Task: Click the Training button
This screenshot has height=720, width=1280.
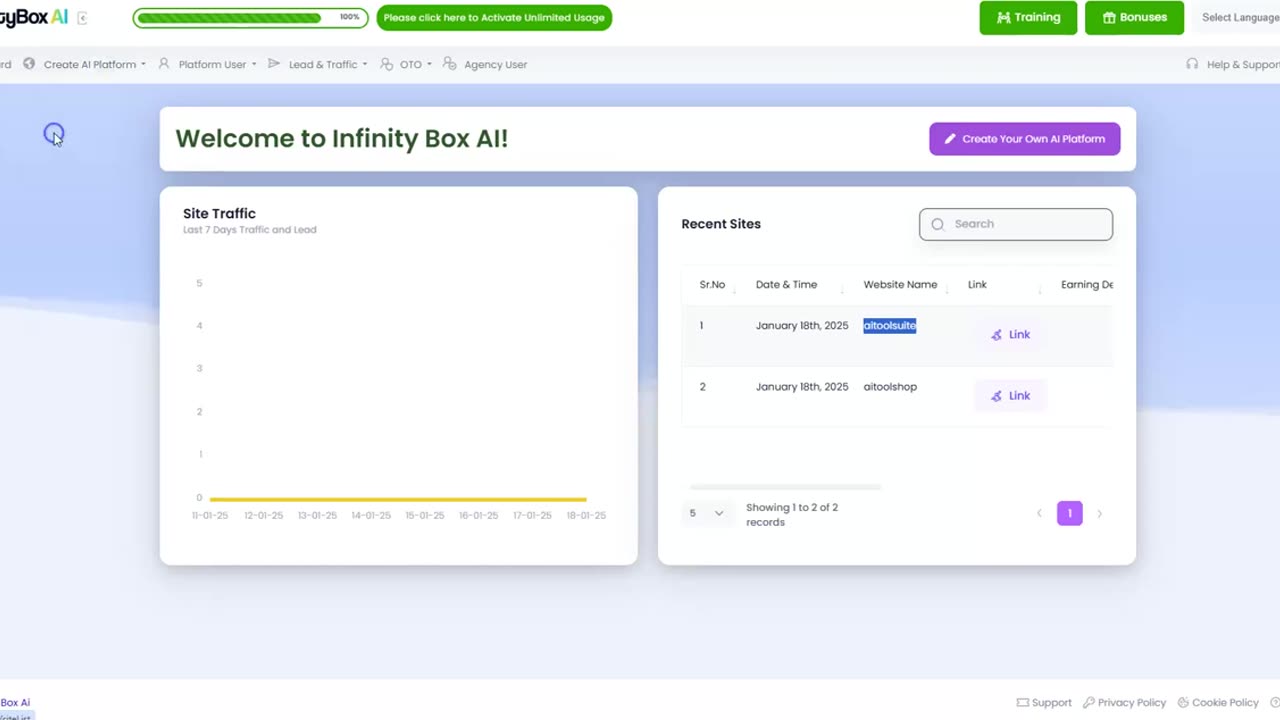Action: [1028, 17]
